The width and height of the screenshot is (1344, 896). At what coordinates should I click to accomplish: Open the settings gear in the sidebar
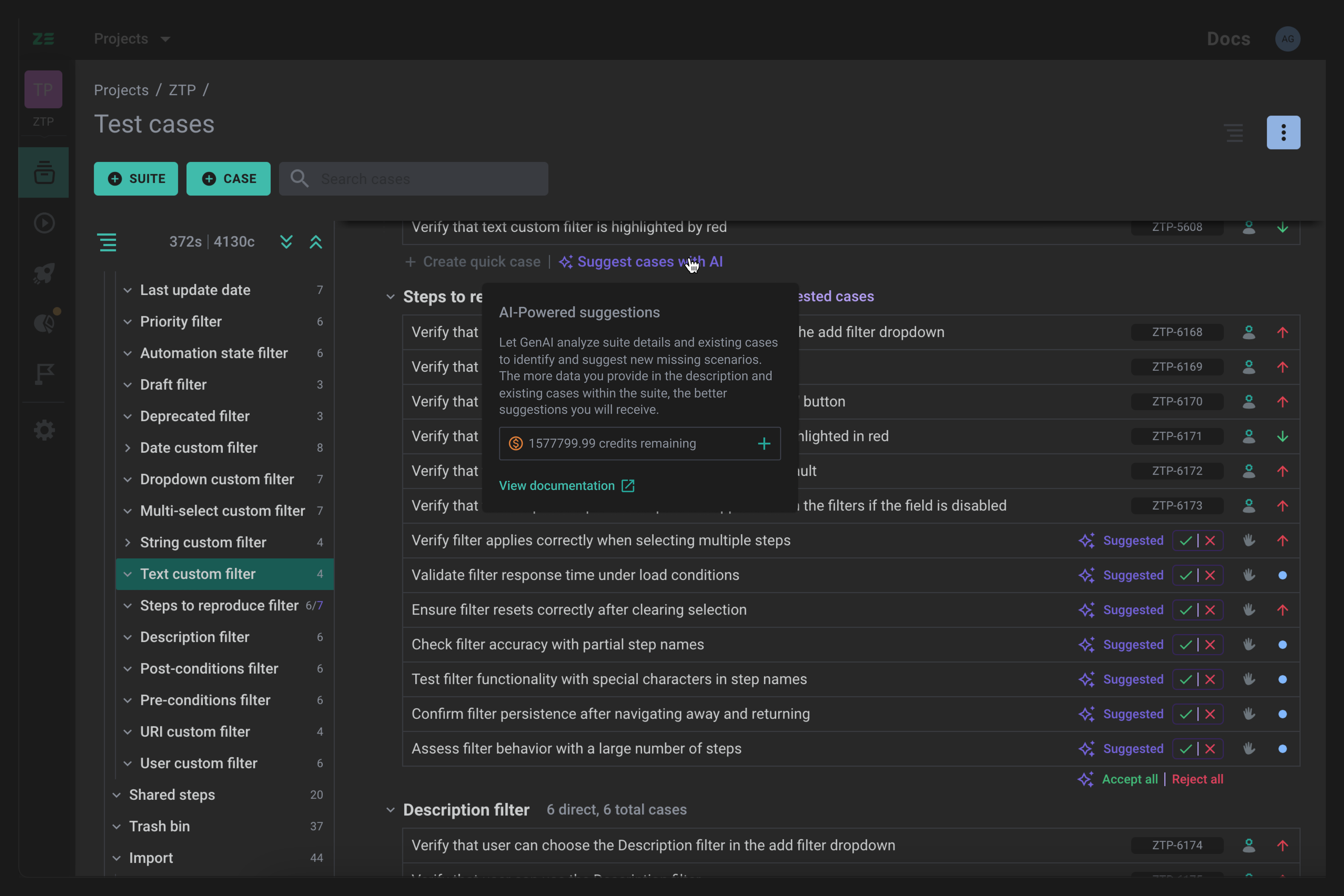pos(44,430)
